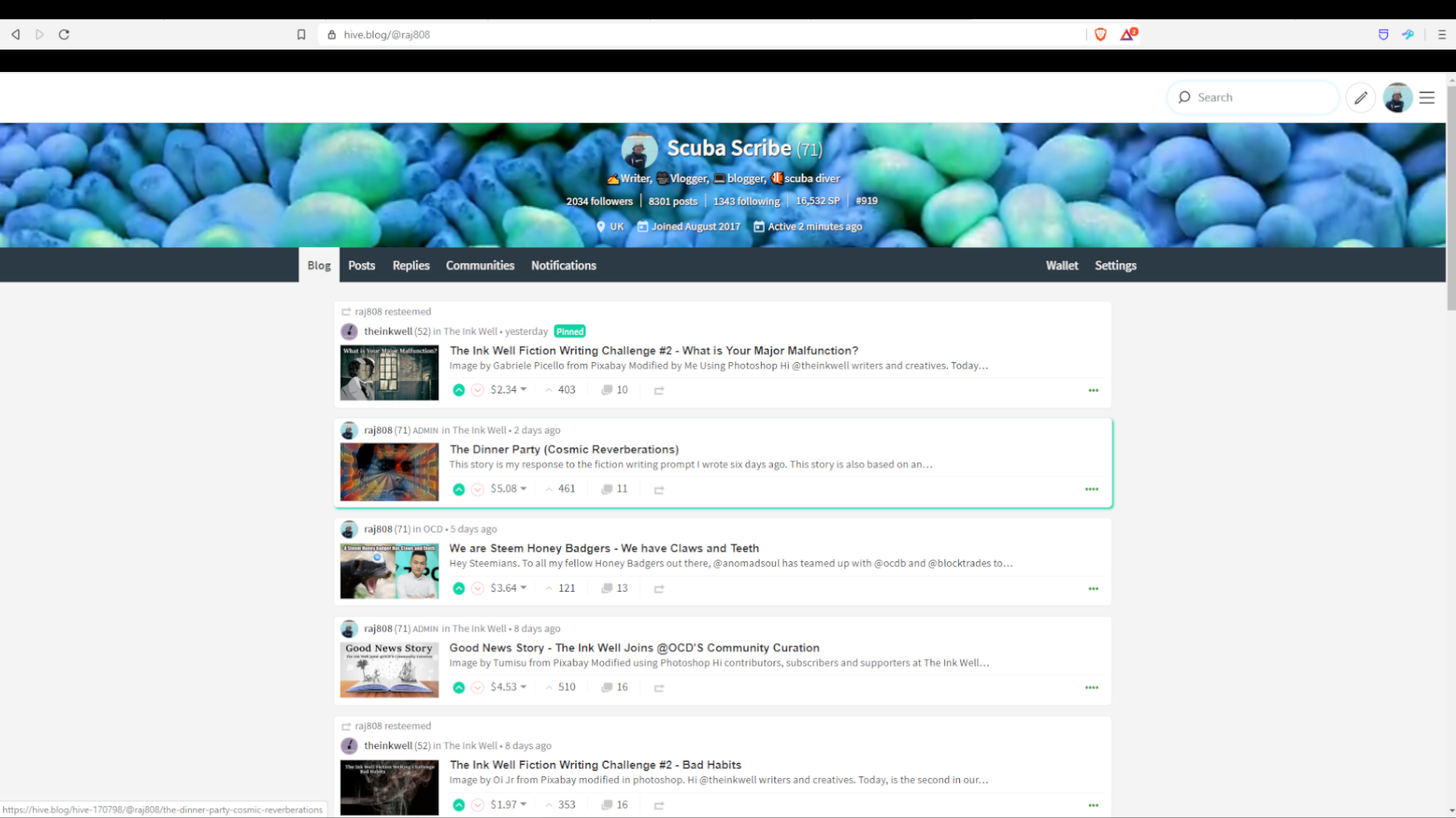The height and width of the screenshot is (818, 1456).
Task: Open the Communities tab
Action: click(480, 265)
